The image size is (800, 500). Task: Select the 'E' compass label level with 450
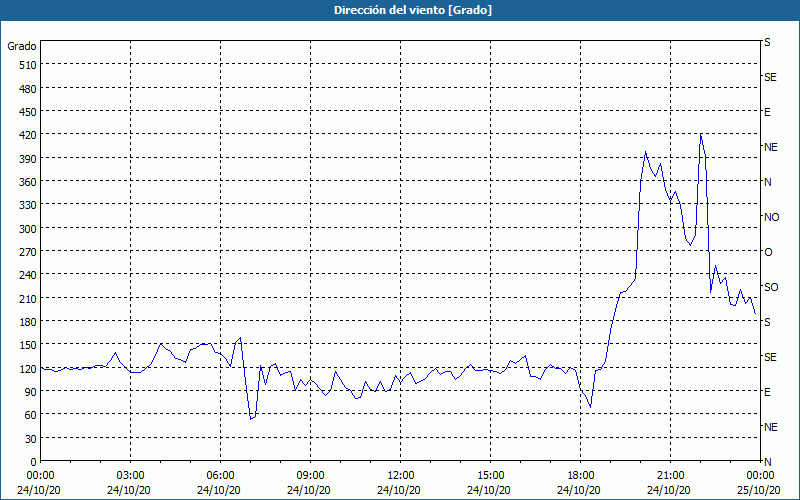767,112
